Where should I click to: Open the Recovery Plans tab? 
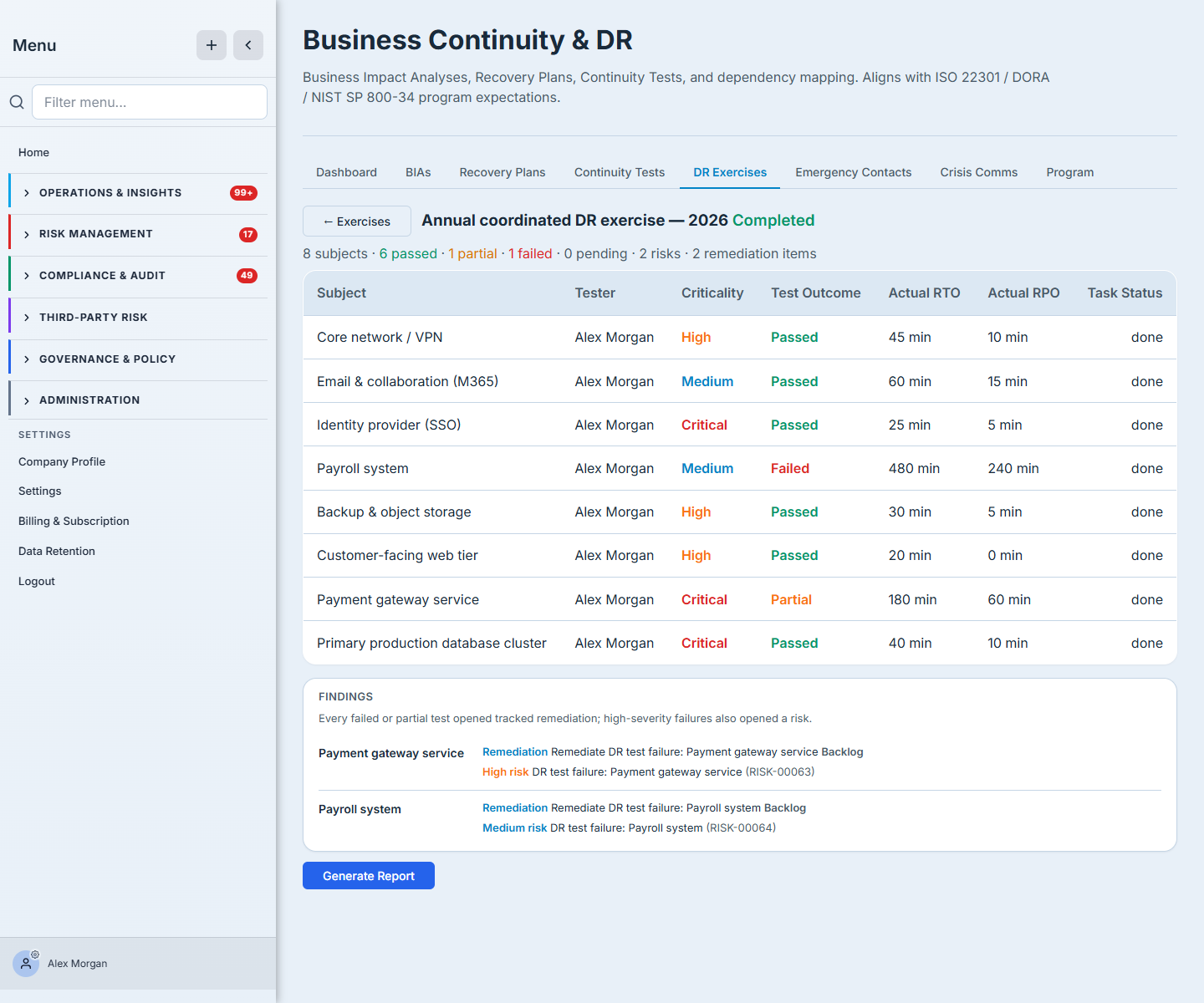tap(503, 172)
